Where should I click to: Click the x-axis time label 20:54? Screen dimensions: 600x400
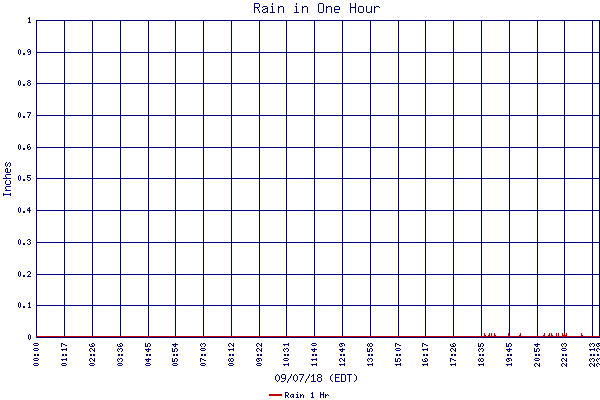[537, 354]
